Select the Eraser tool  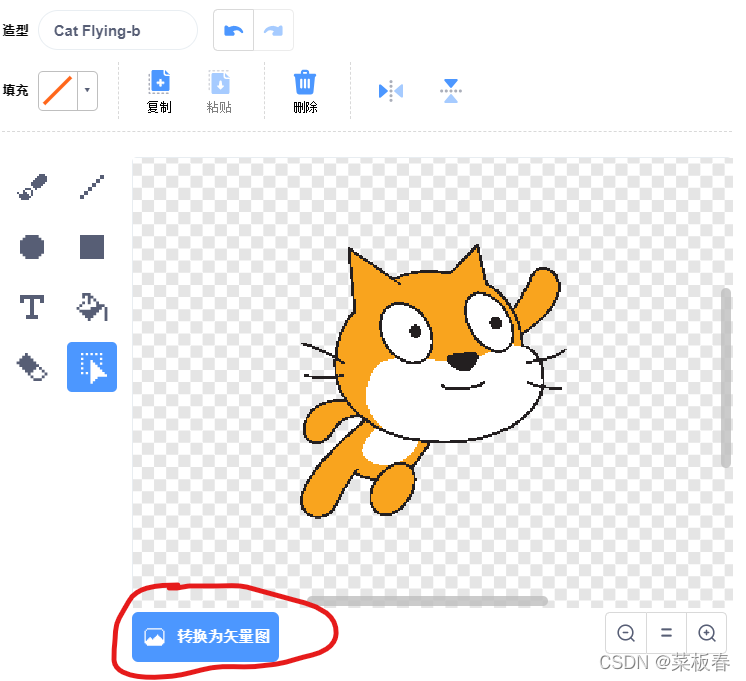32,367
